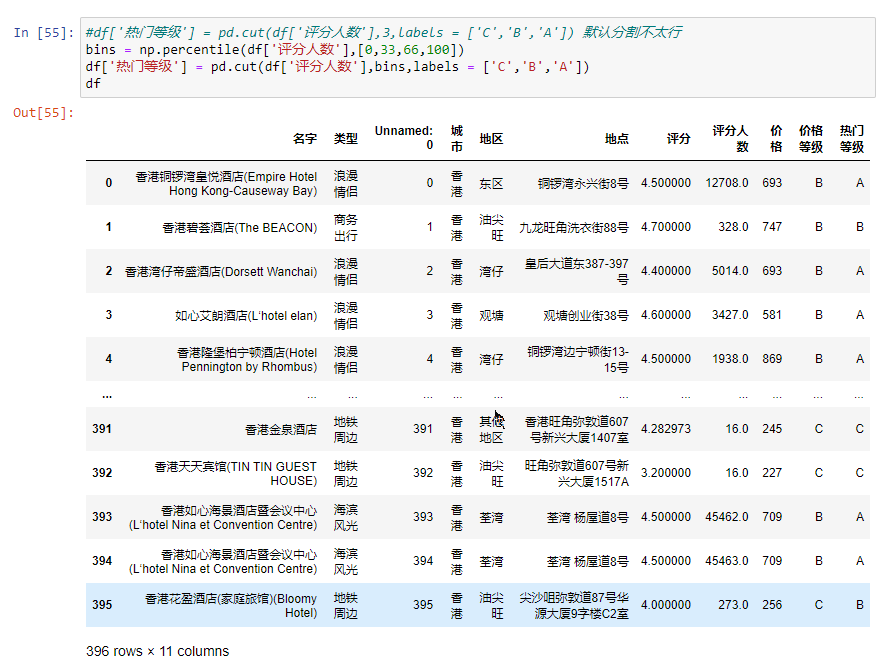The image size is (892, 670).
Task: Click score value 4.700000
Action: click(x=666, y=227)
